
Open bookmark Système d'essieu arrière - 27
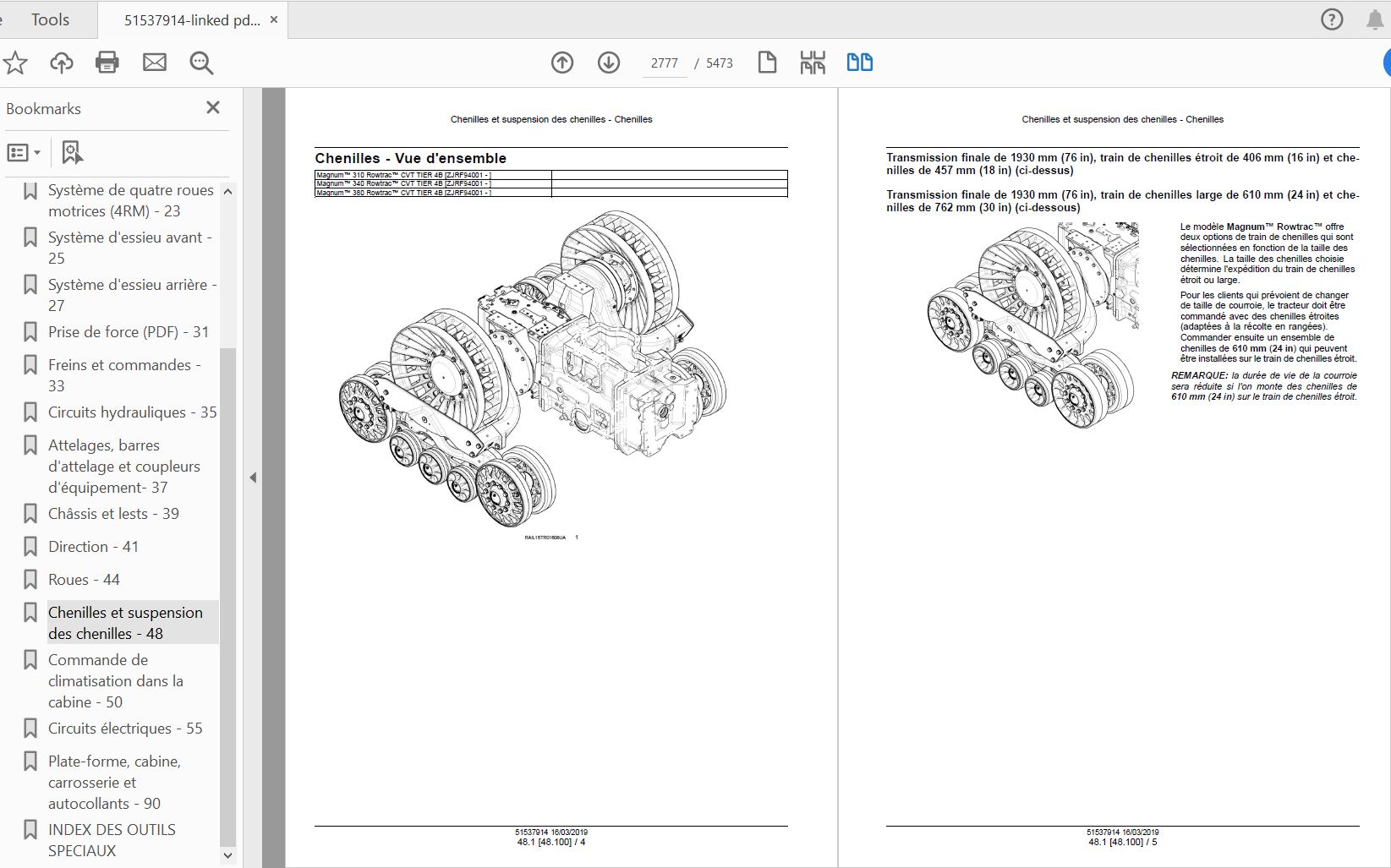[133, 295]
